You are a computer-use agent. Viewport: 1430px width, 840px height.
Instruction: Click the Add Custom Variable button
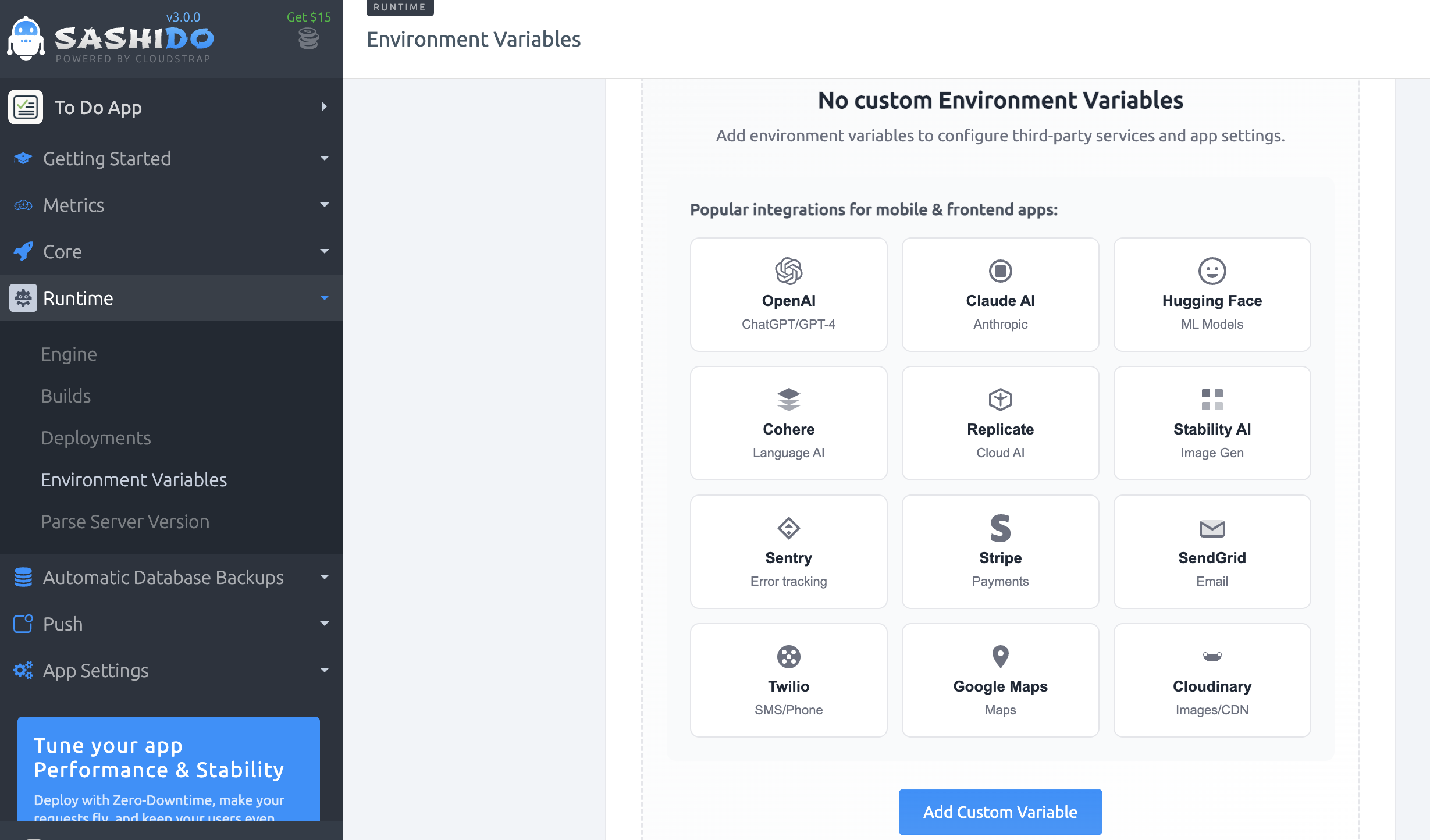click(x=1000, y=811)
